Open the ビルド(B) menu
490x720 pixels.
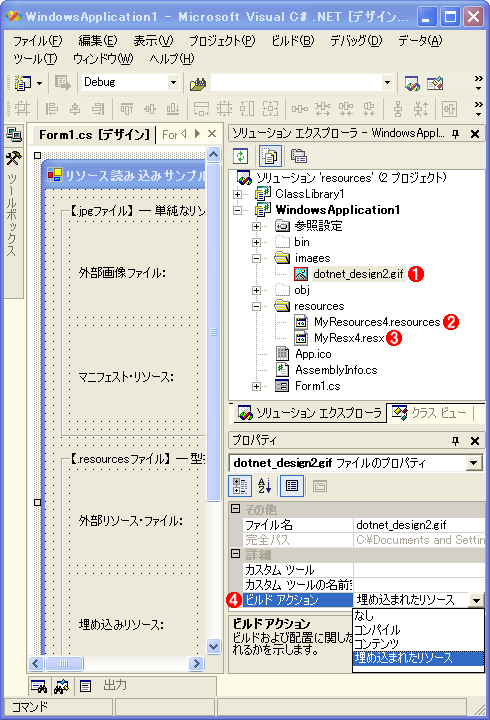point(293,41)
